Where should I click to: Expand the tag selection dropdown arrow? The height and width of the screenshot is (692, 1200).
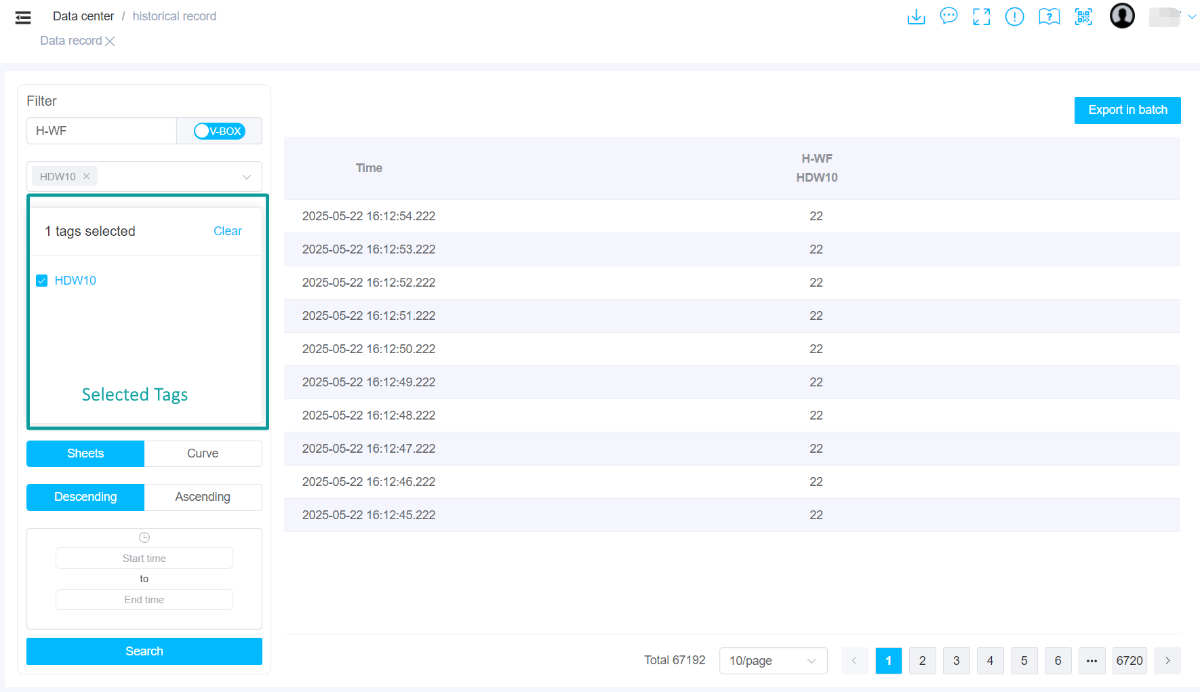coord(247,177)
